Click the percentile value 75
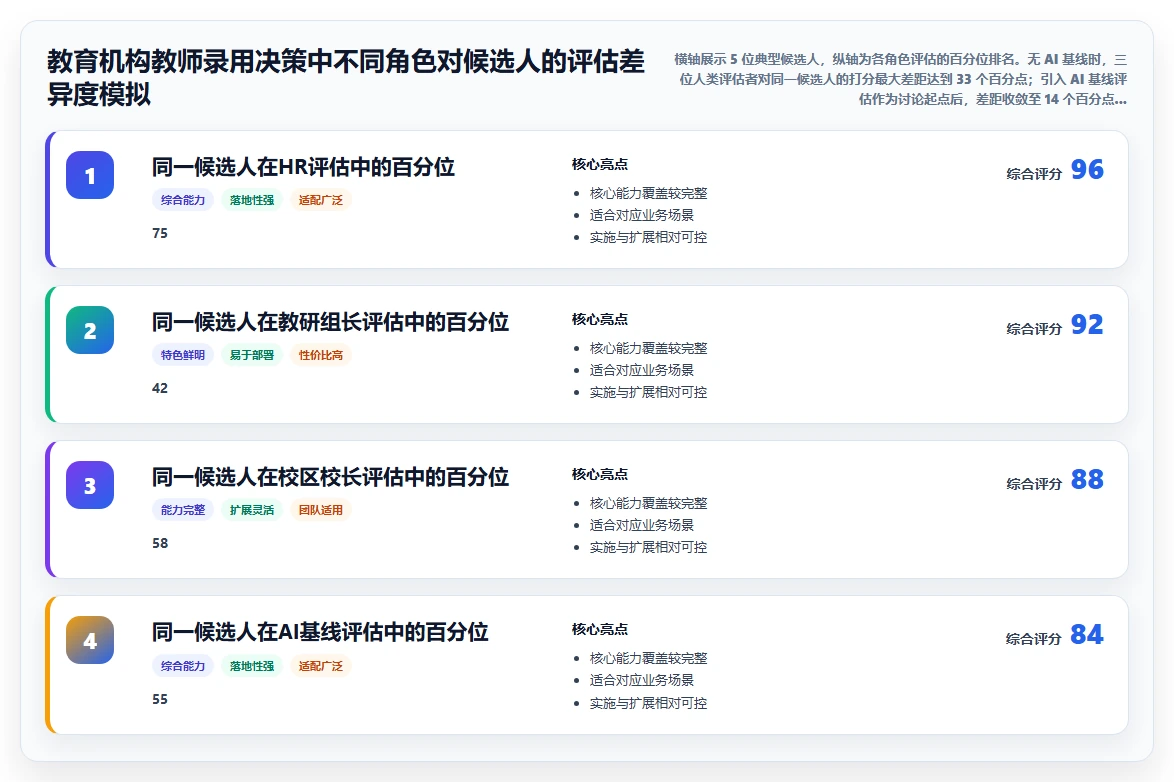Viewport: 1174px width, 782px height. (160, 233)
